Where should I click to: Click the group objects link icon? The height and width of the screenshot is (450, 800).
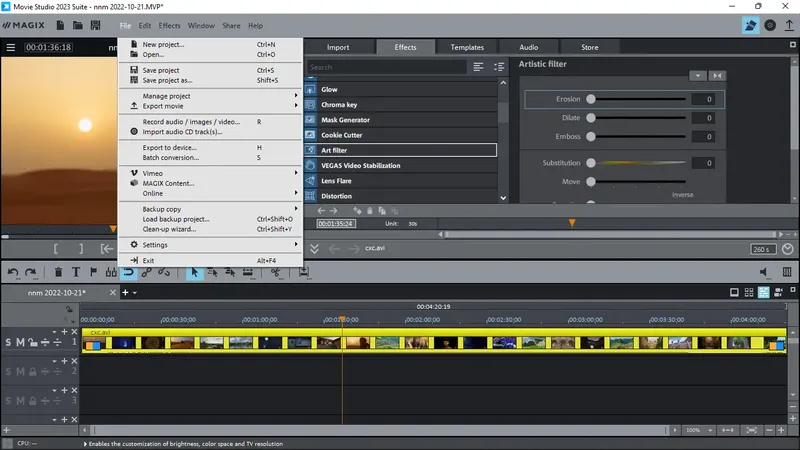pyautogui.click(x=146, y=272)
